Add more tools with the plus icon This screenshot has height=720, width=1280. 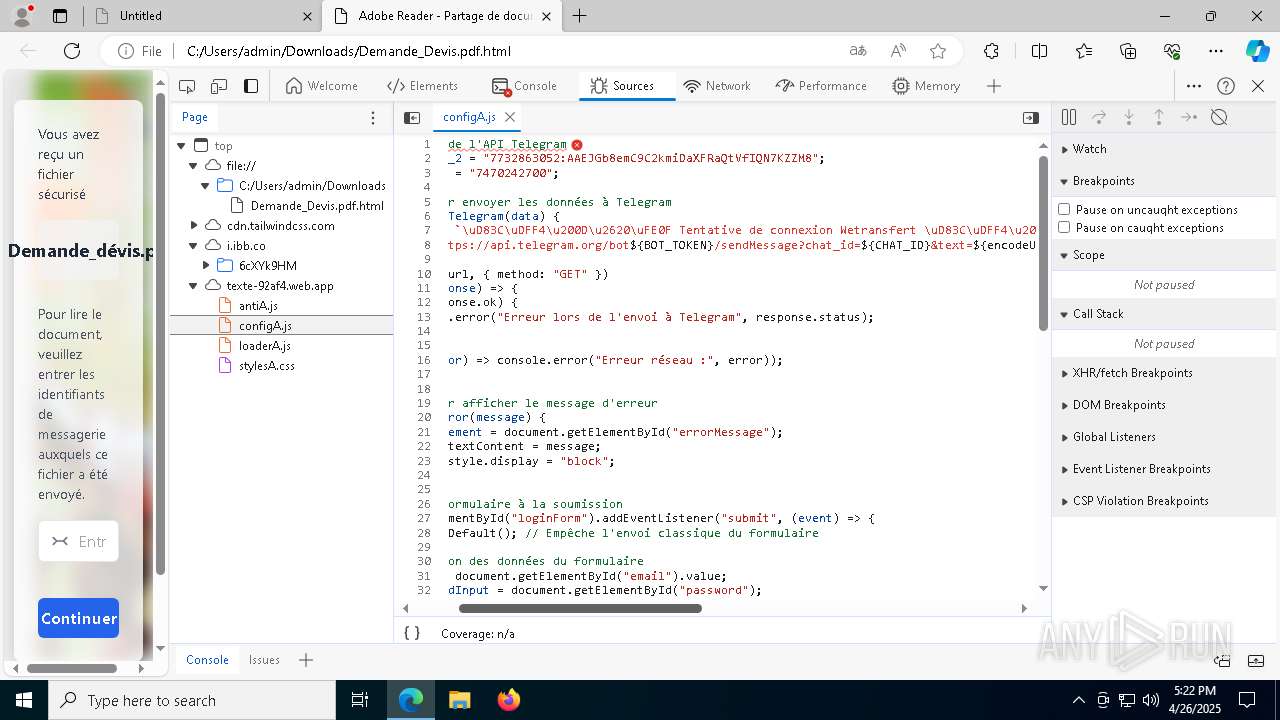click(993, 86)
